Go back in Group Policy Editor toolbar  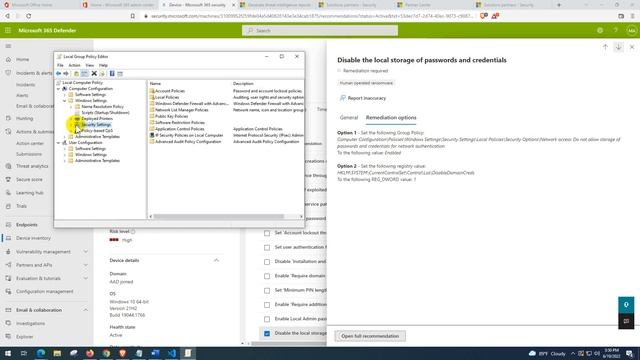tap(59, 73)
